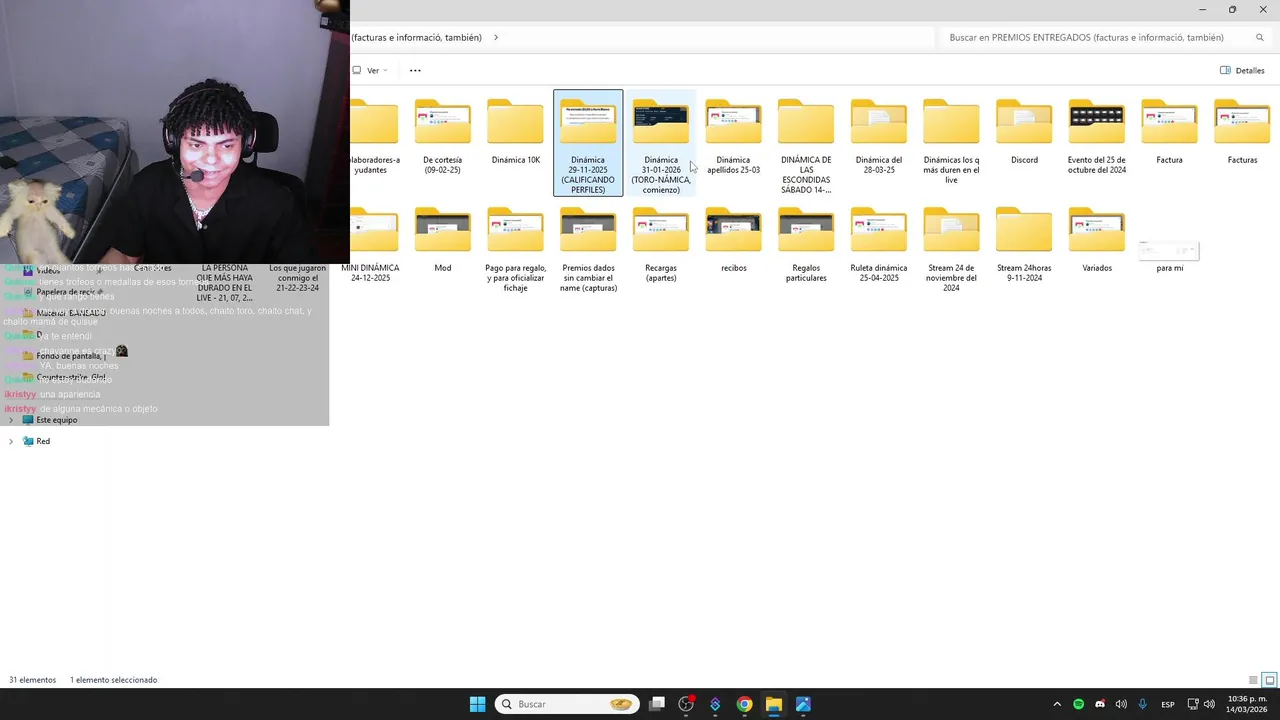Toggle the Detalles pane button
Viewport: 1280px width, 720px height.
1242,70
